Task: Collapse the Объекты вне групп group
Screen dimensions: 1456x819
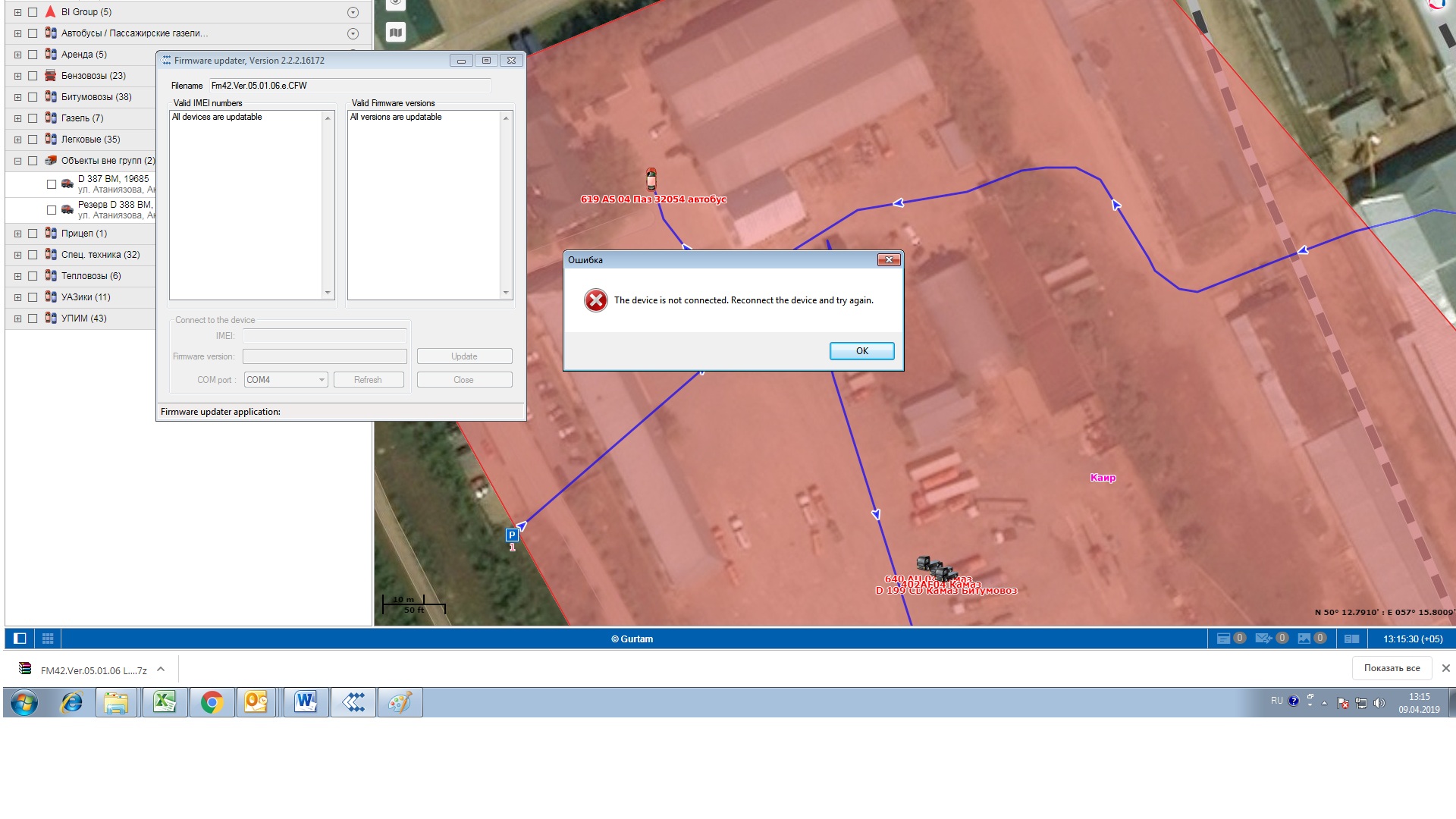Action: [x=17, y=161]
